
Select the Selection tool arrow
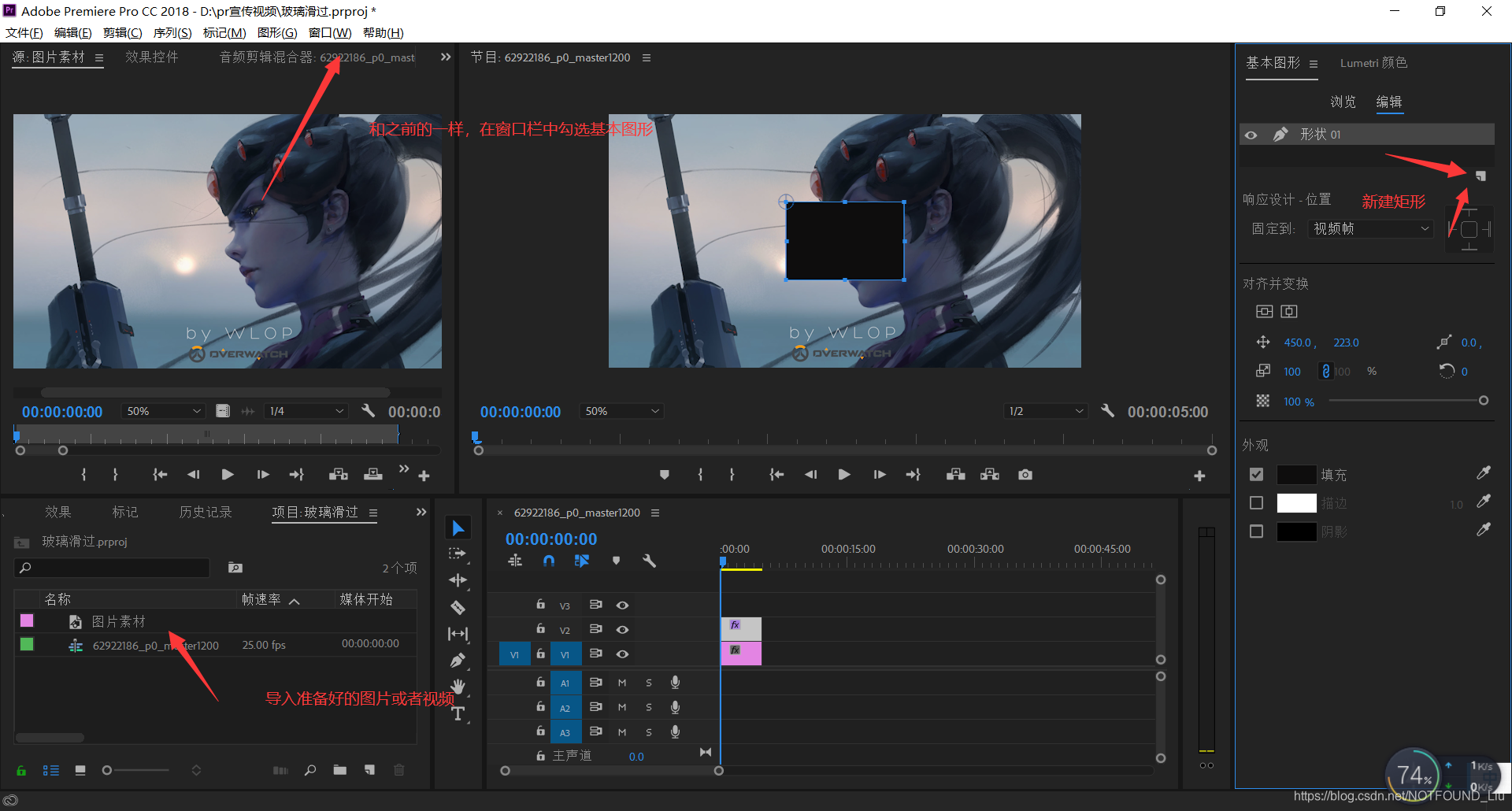coord(458,528)
